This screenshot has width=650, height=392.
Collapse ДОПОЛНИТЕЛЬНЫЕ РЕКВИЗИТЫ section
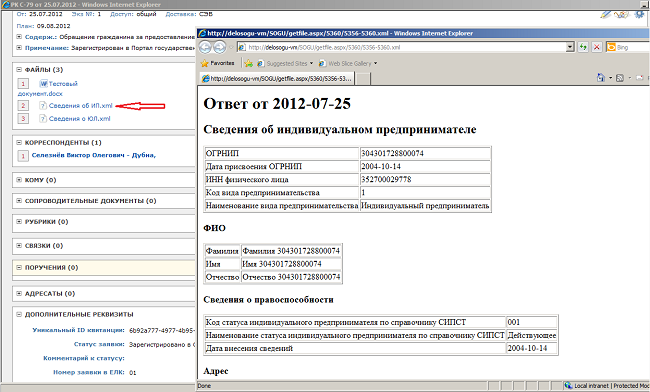[x=19, y=315]
